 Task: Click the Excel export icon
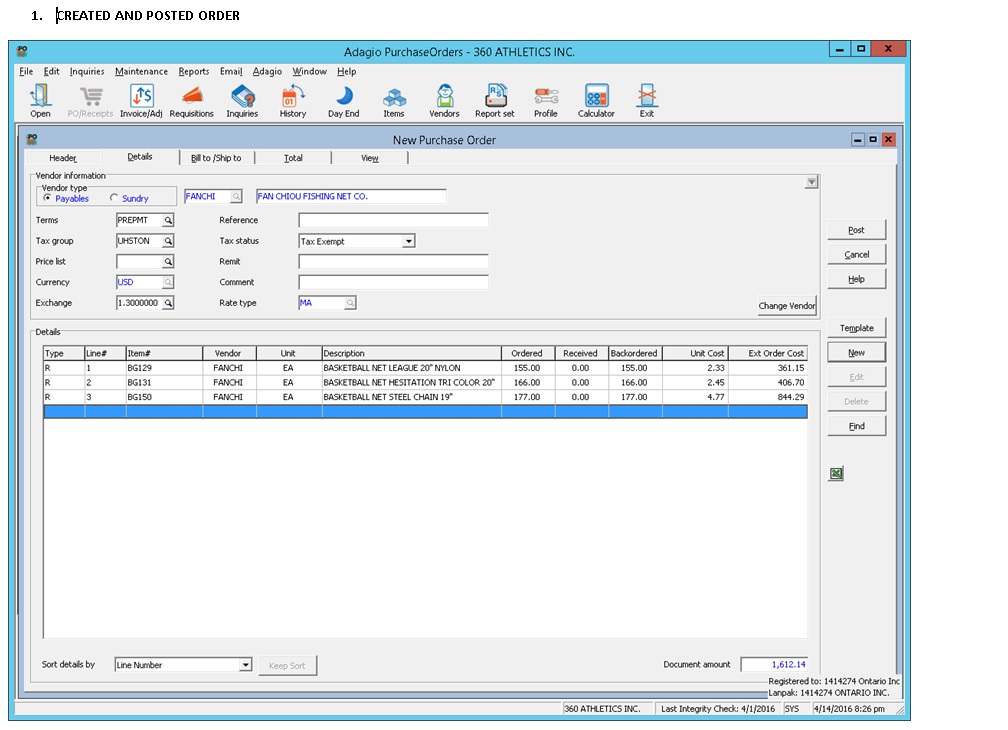pos(836,474)
